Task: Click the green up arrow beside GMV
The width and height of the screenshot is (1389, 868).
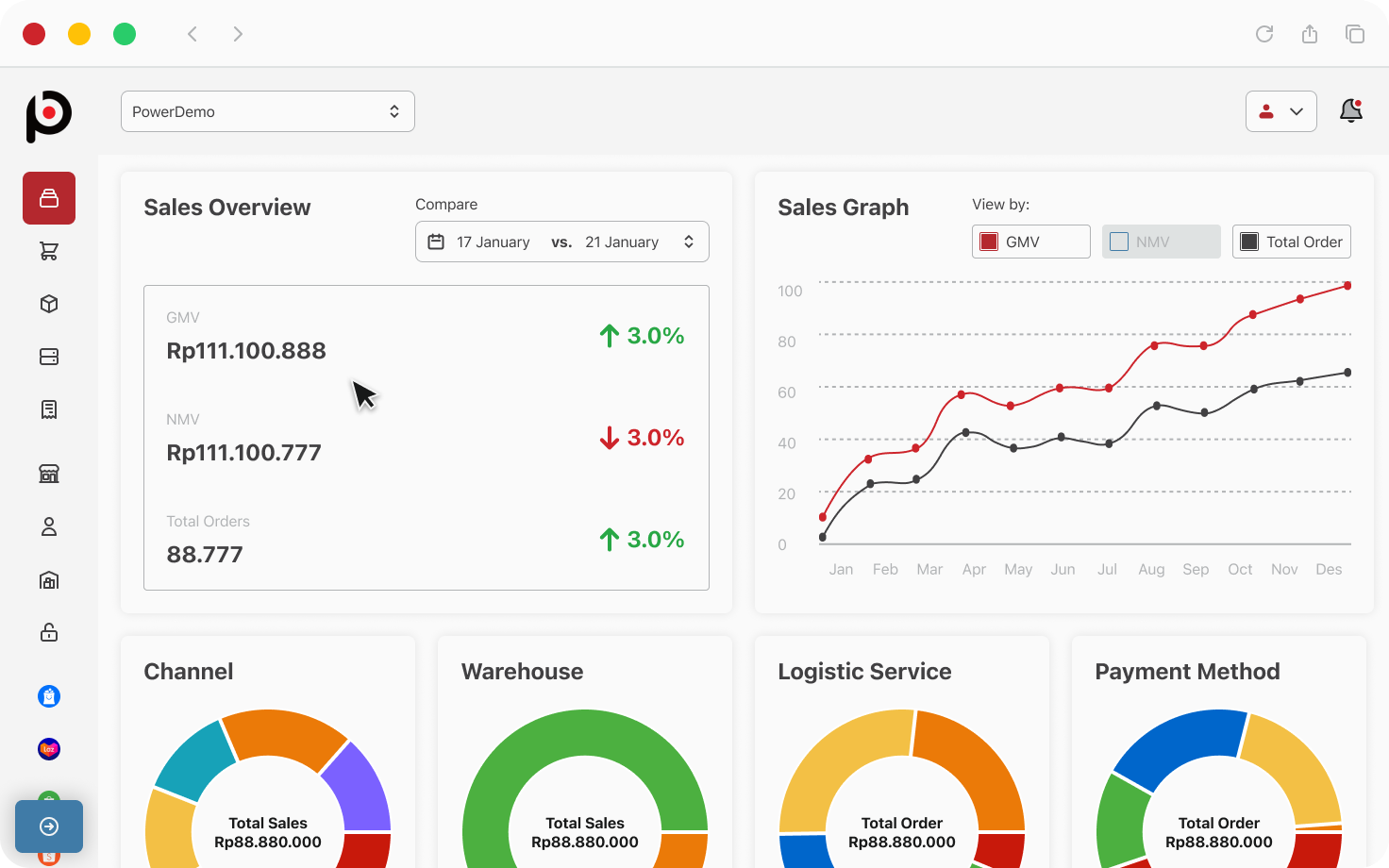Action: click(610, 336)
